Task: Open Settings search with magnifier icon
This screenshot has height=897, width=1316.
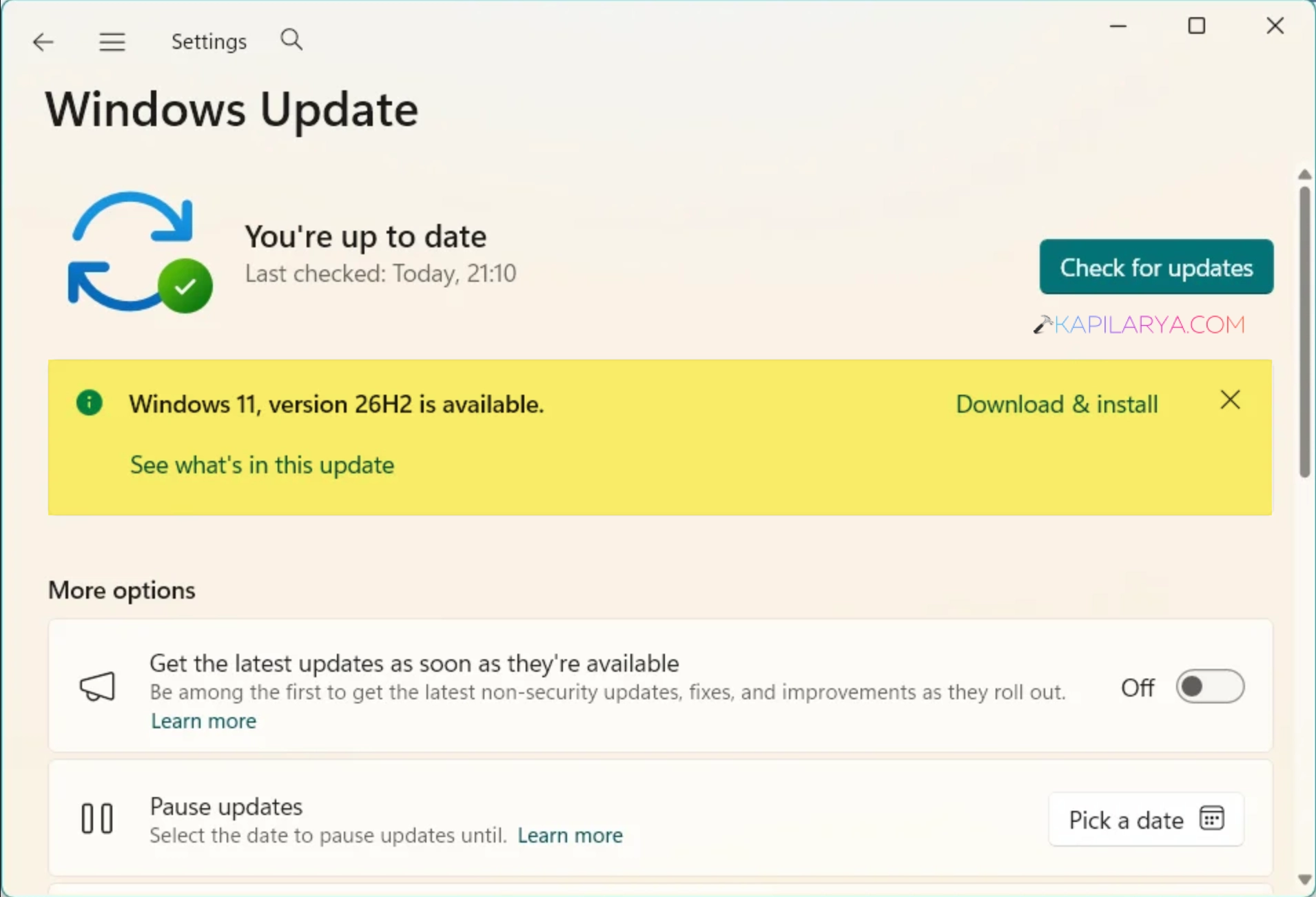Action: point(291,40)
